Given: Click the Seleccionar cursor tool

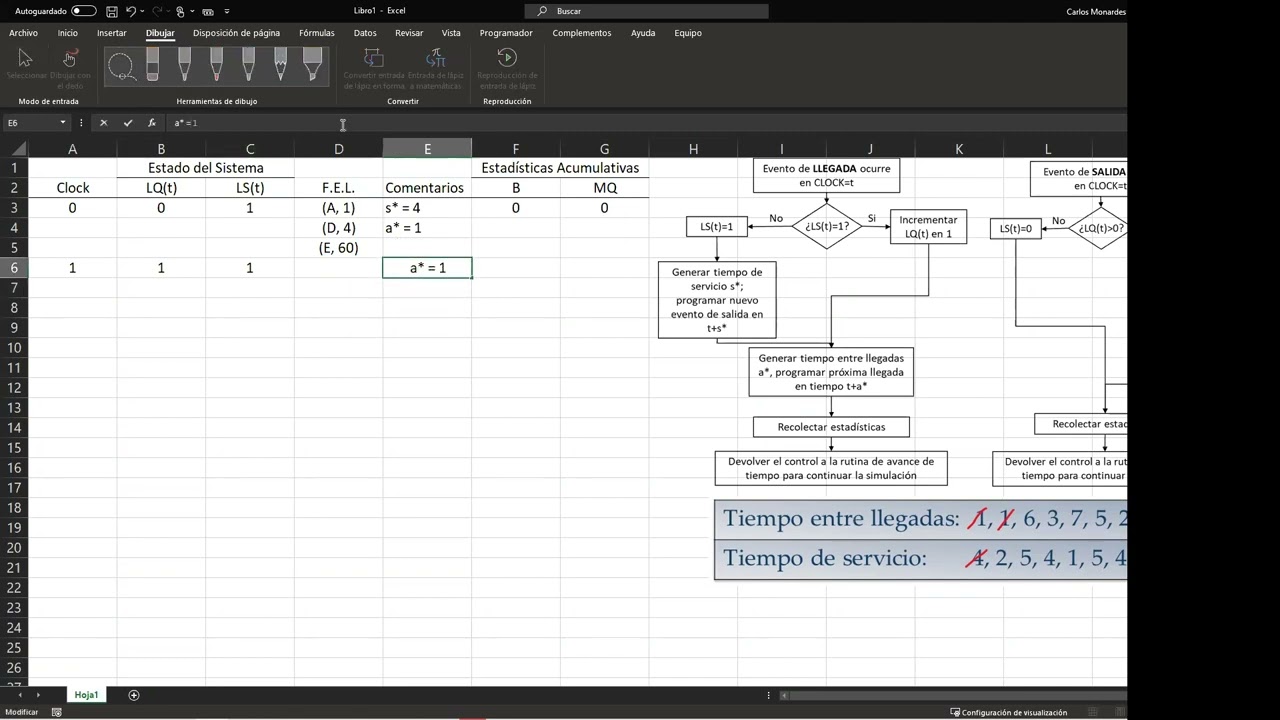Looking at the screenshot, I should [25, 67].
